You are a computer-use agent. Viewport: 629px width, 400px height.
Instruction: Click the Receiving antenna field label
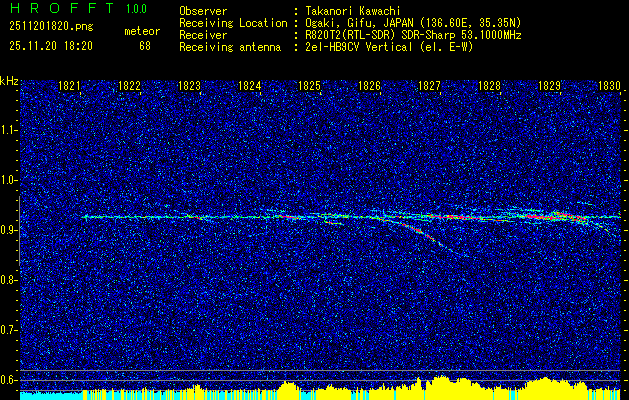point(230,47)
